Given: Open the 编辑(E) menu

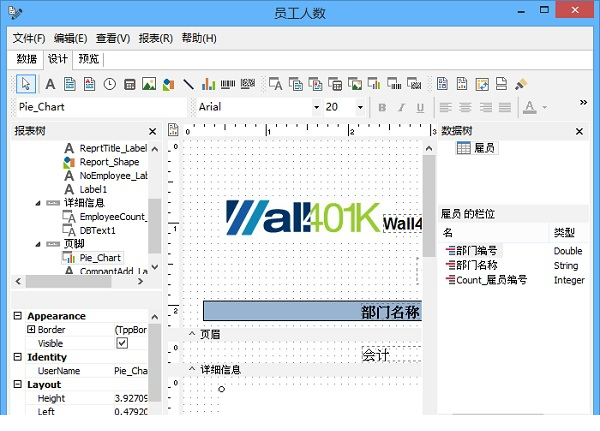Looking at the screenshot, I should 70,38.
